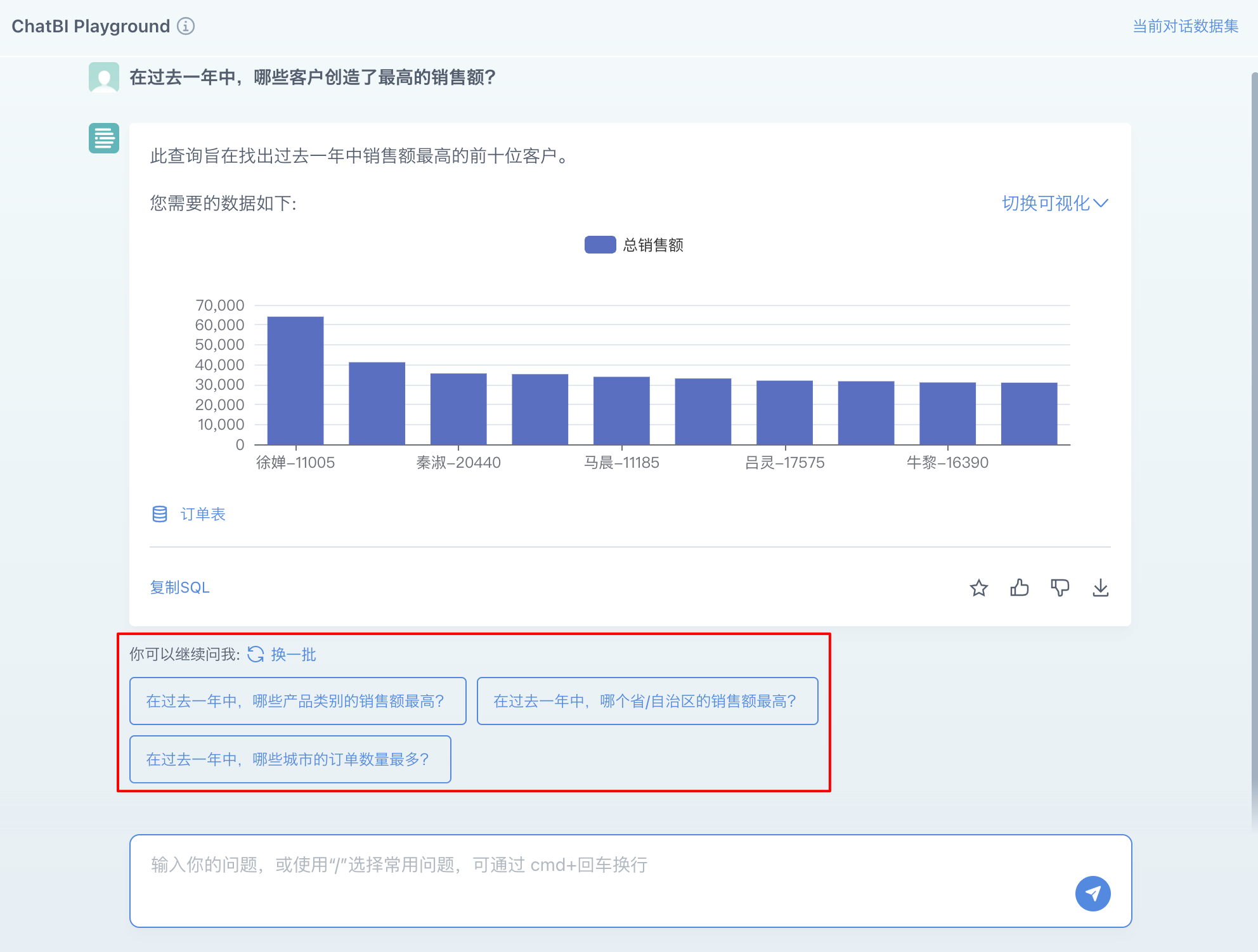Screen dimensions: 1258x952
Task: Open the 订单表 dataset link
Action: [x=203, y=514]
